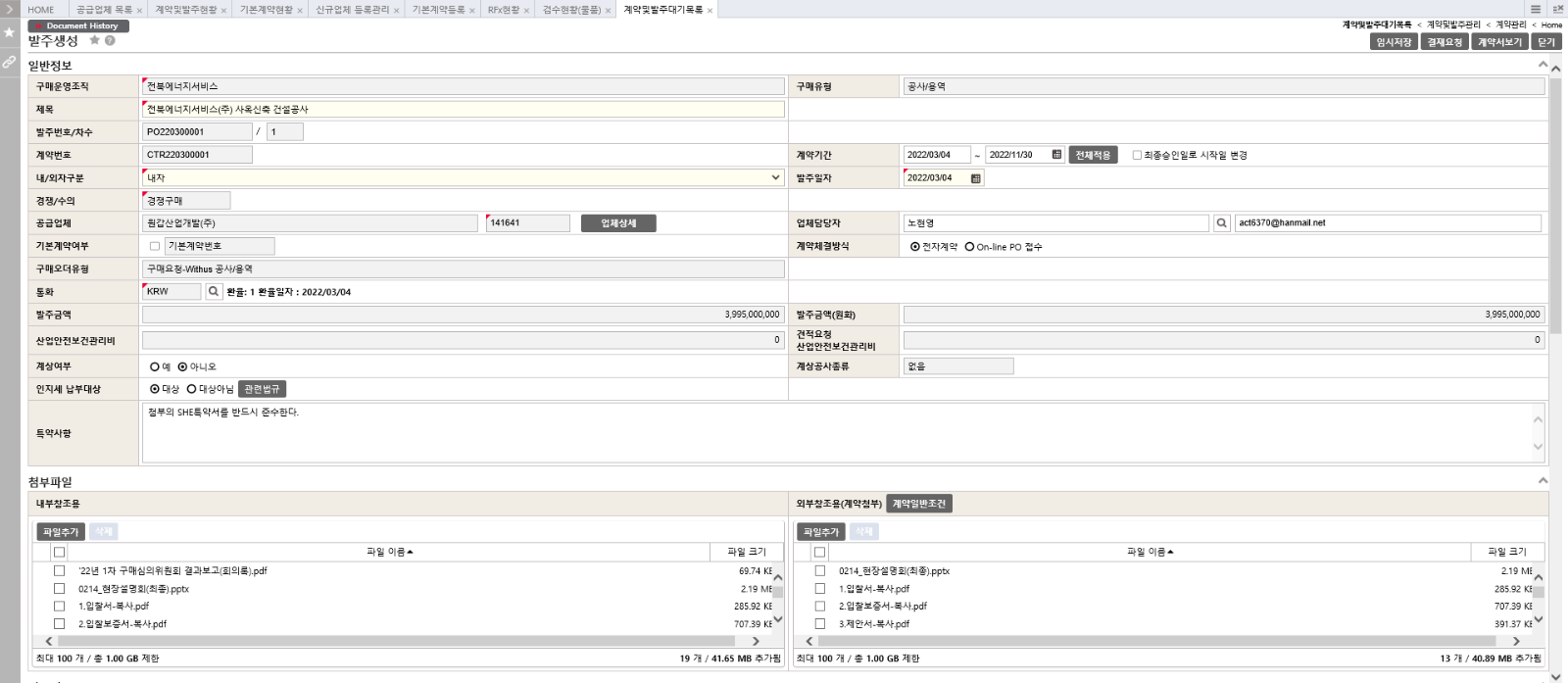Open calendar picker for 발주일자 field

(975, 178)
